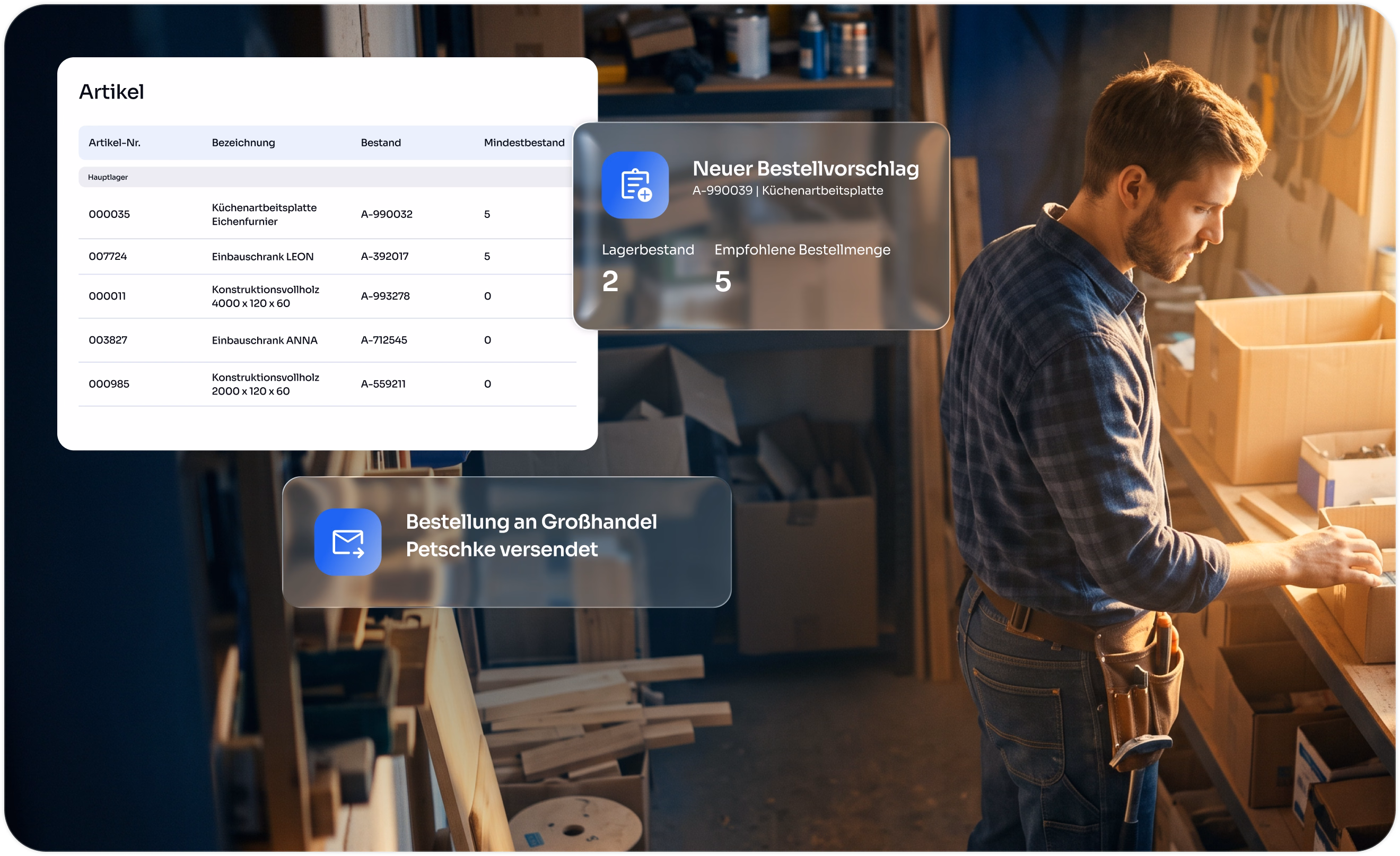1400x856 pixels.
Task: Click Mindestbestand value in 000035 row
Action: tap(487, 214)
